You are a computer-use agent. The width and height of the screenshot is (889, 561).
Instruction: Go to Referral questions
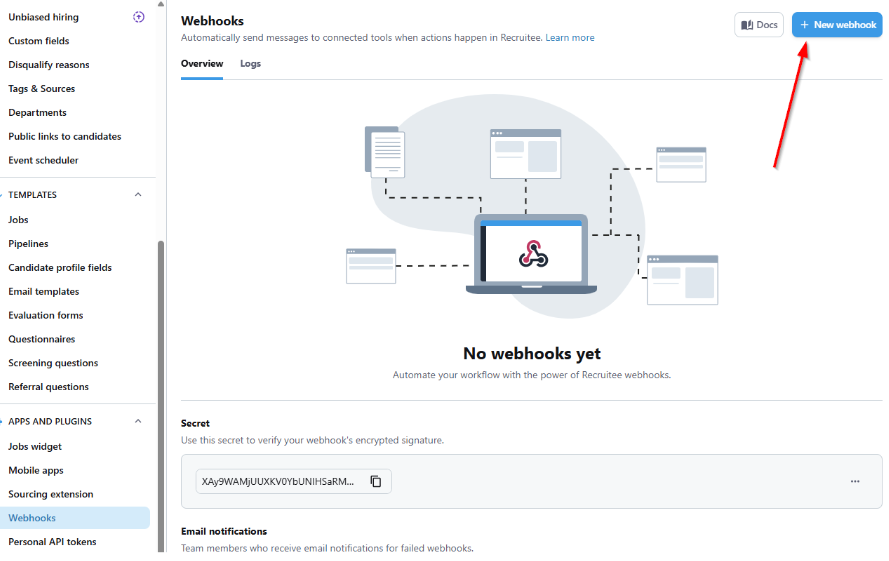click(48, 386)
